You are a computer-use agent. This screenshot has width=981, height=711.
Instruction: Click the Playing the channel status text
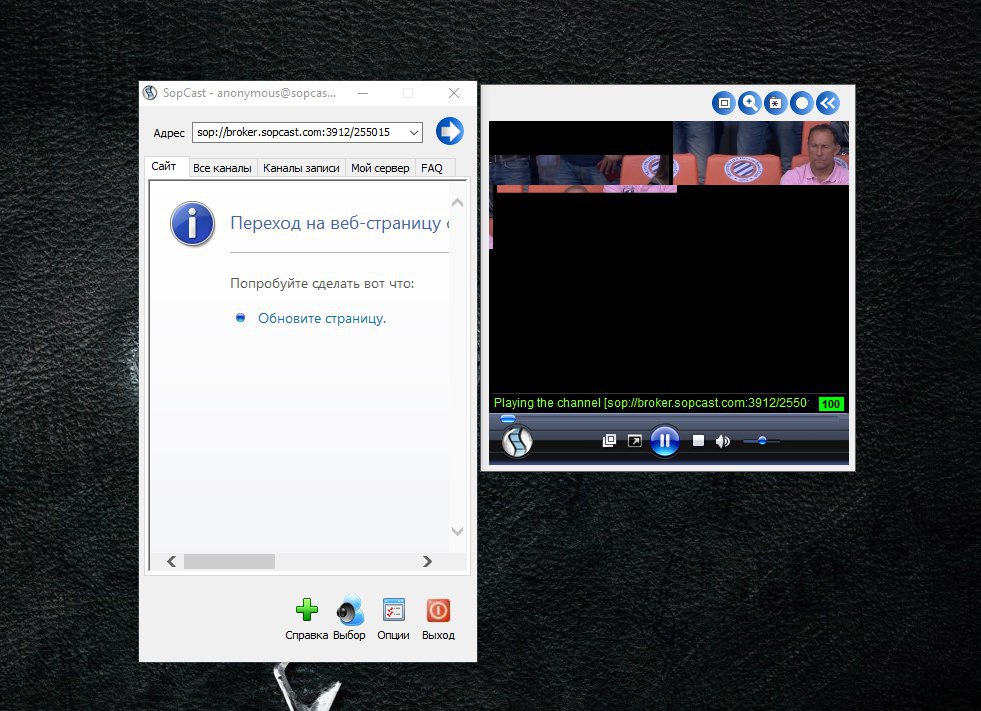point(651,403)
